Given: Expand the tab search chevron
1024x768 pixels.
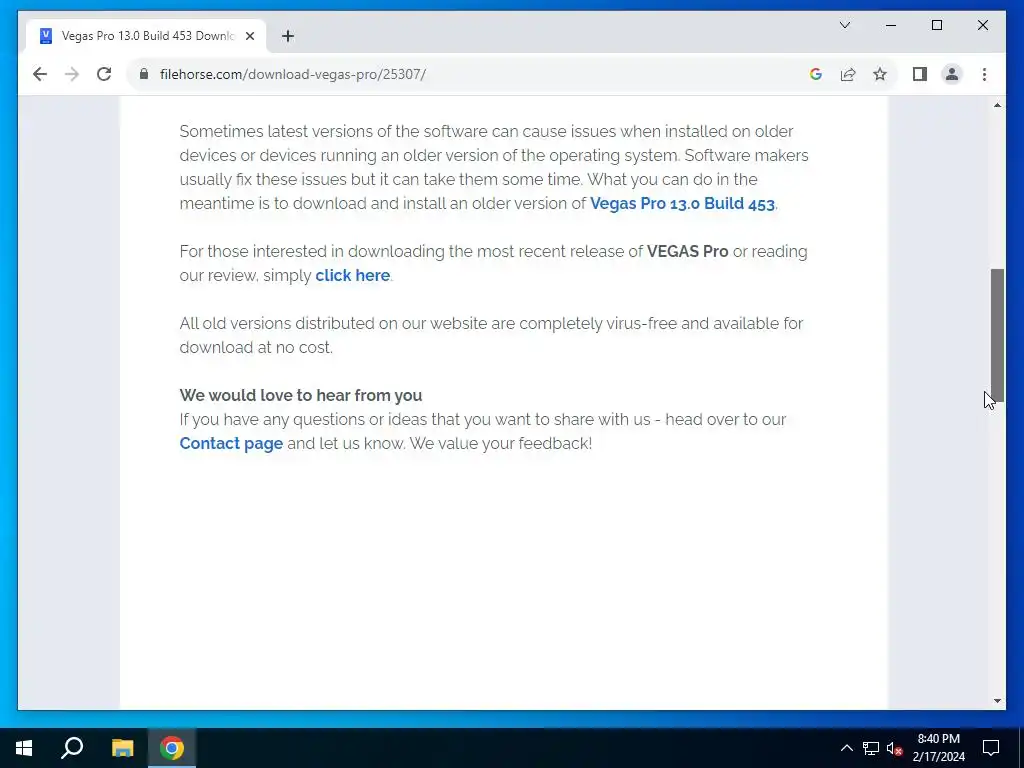Looking at the screenshot, I should click(844, 25).
